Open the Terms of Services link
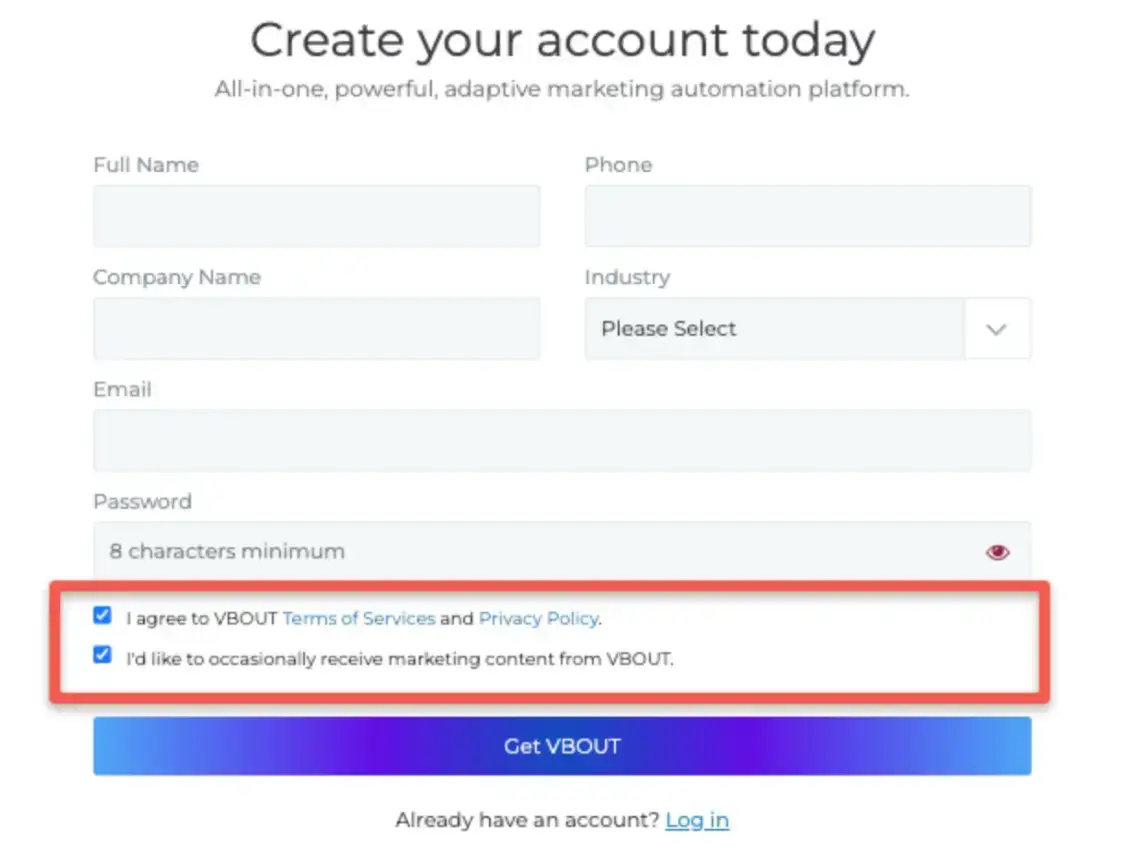The image size is (1137, 853). coord(359,618)
